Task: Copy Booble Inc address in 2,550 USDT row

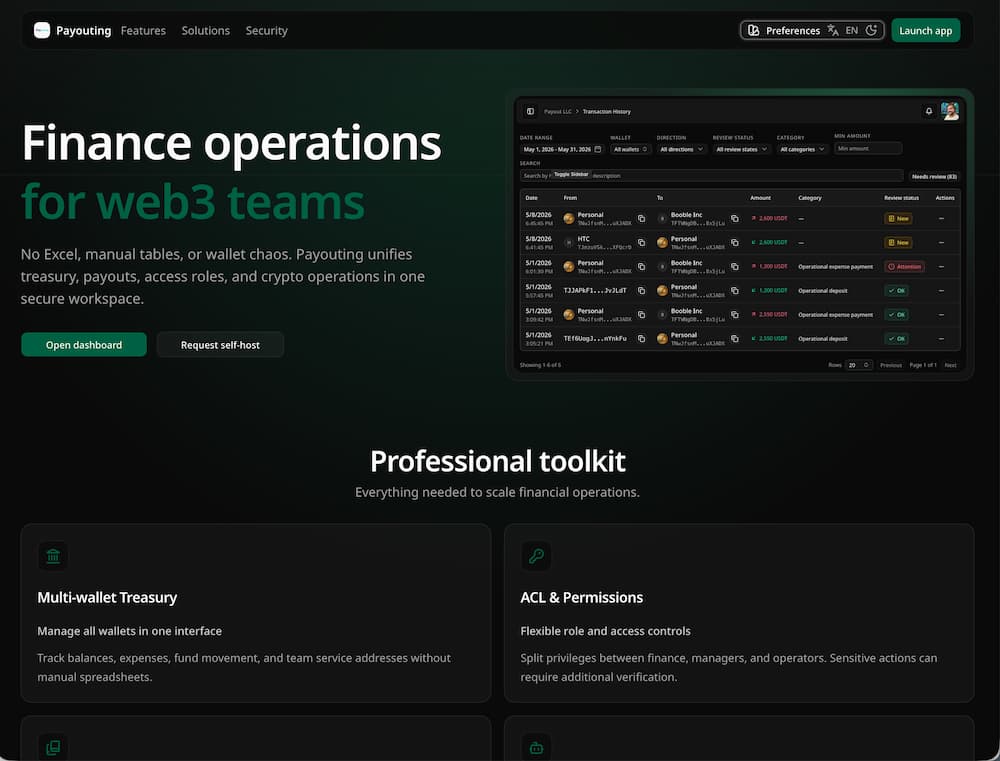Action: [735, 314]
